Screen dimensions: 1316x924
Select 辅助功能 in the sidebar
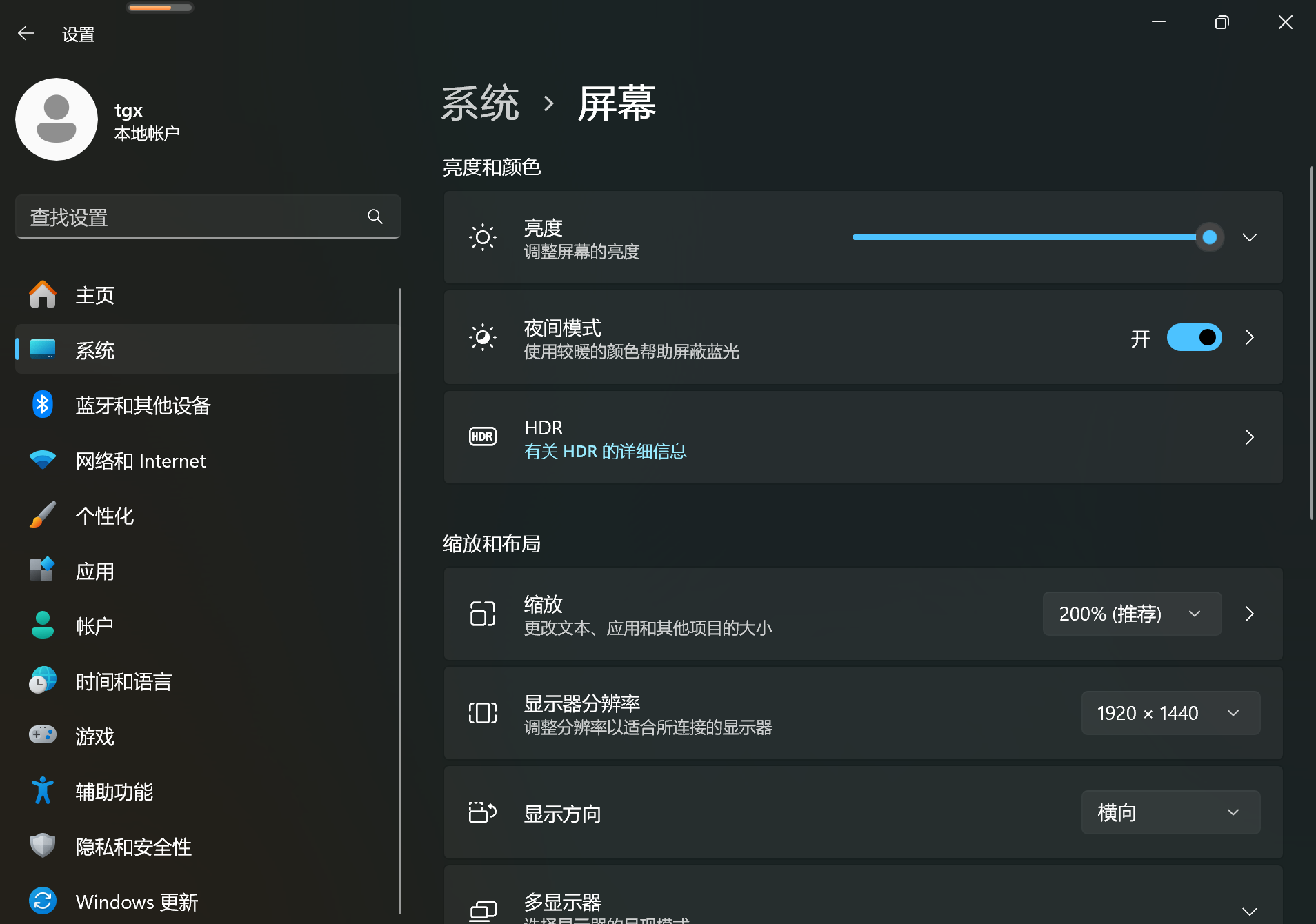pos(207,791)
